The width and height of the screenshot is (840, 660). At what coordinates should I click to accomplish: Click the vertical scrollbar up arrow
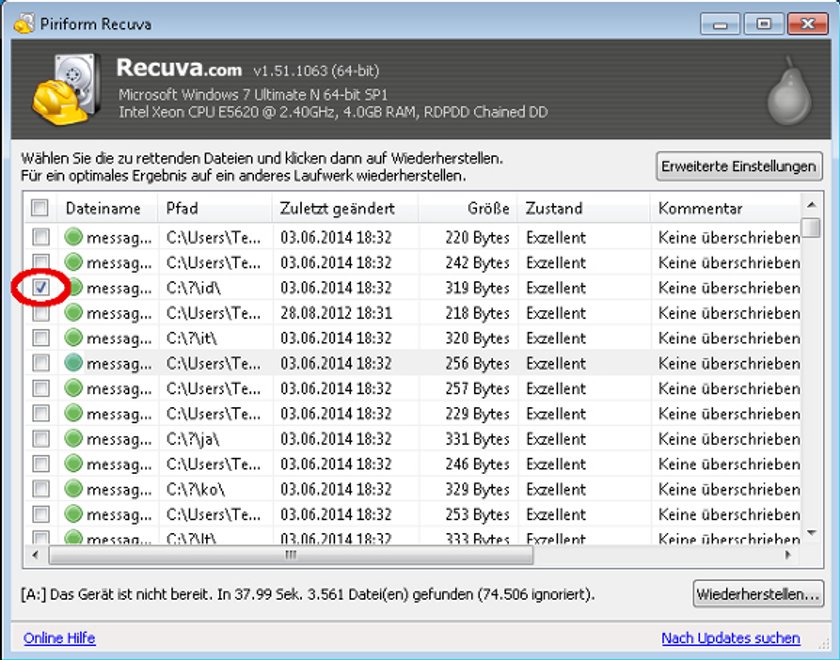pos(812,205)
